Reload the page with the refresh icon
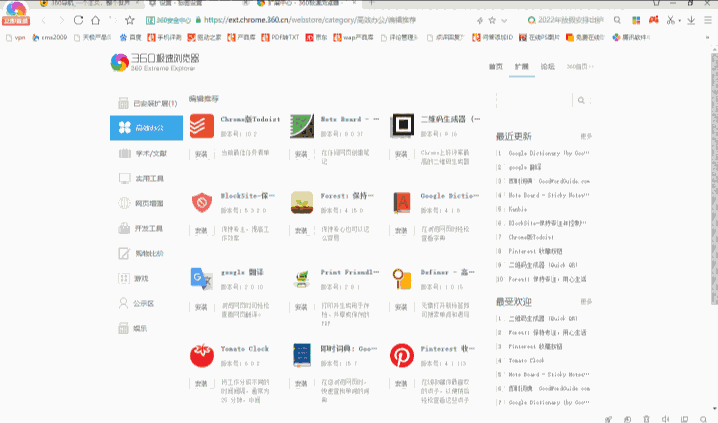 pos(78,20)
